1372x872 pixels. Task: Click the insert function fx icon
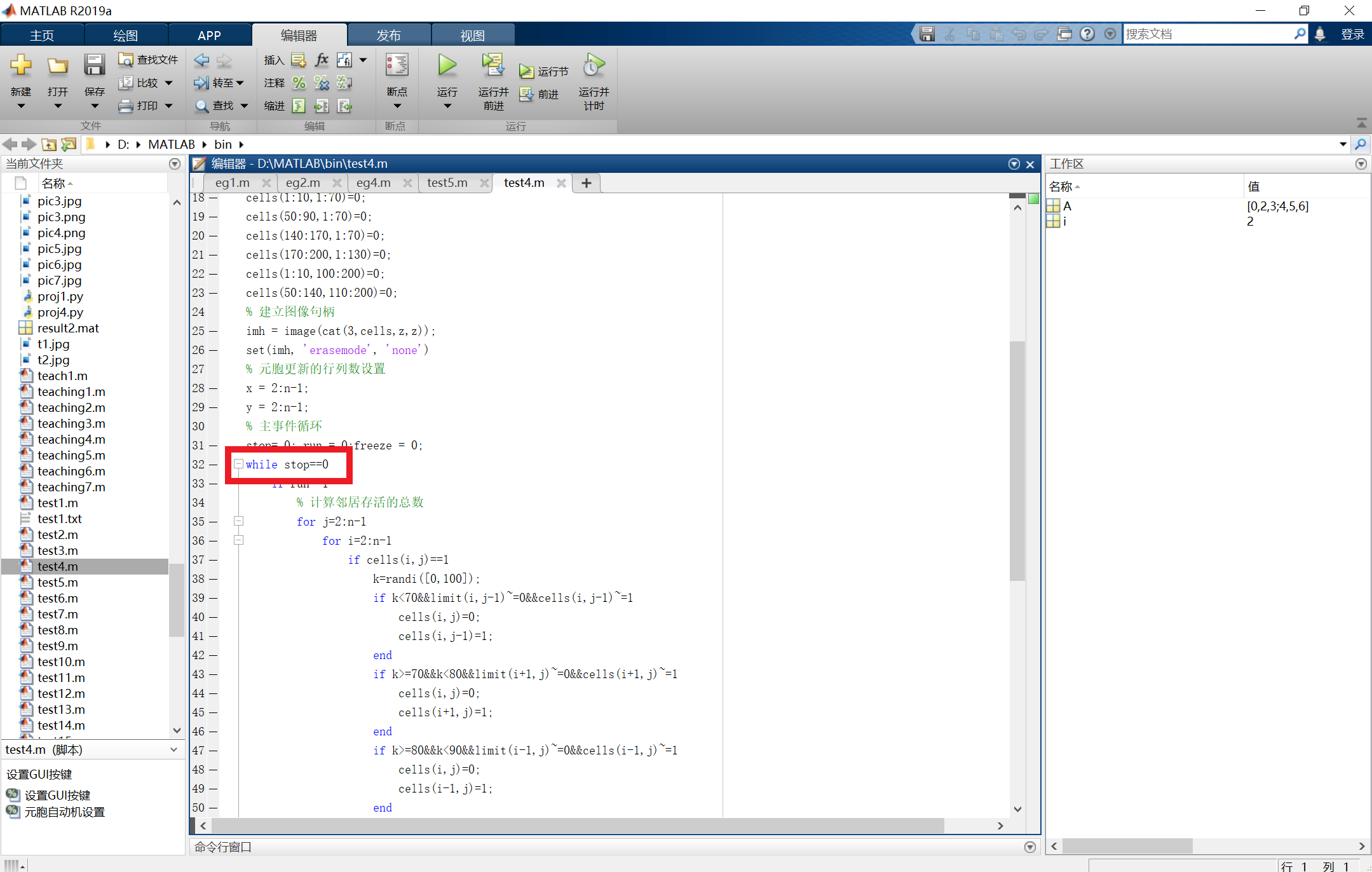click(322, 60)
